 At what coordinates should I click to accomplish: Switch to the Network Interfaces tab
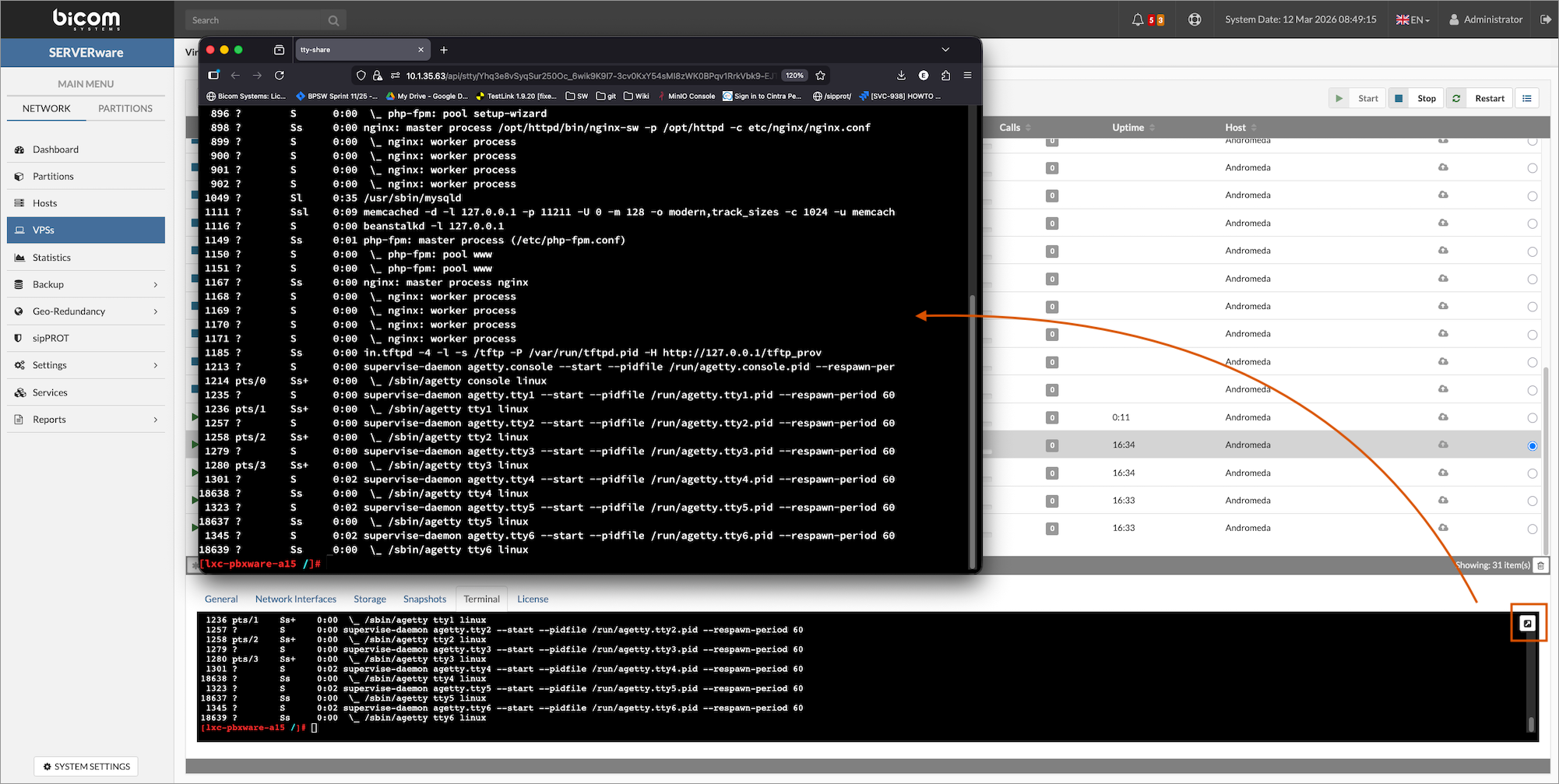tap(296, 599)
